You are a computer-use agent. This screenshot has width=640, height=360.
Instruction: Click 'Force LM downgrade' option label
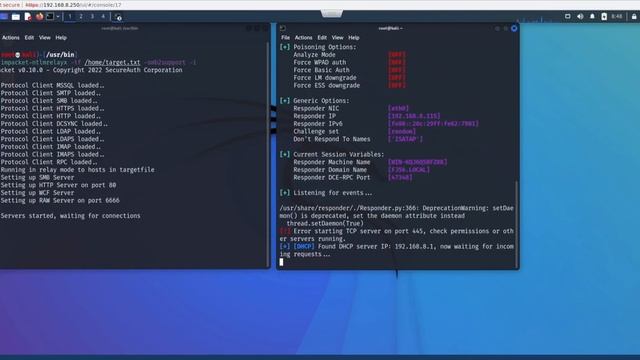324,78
